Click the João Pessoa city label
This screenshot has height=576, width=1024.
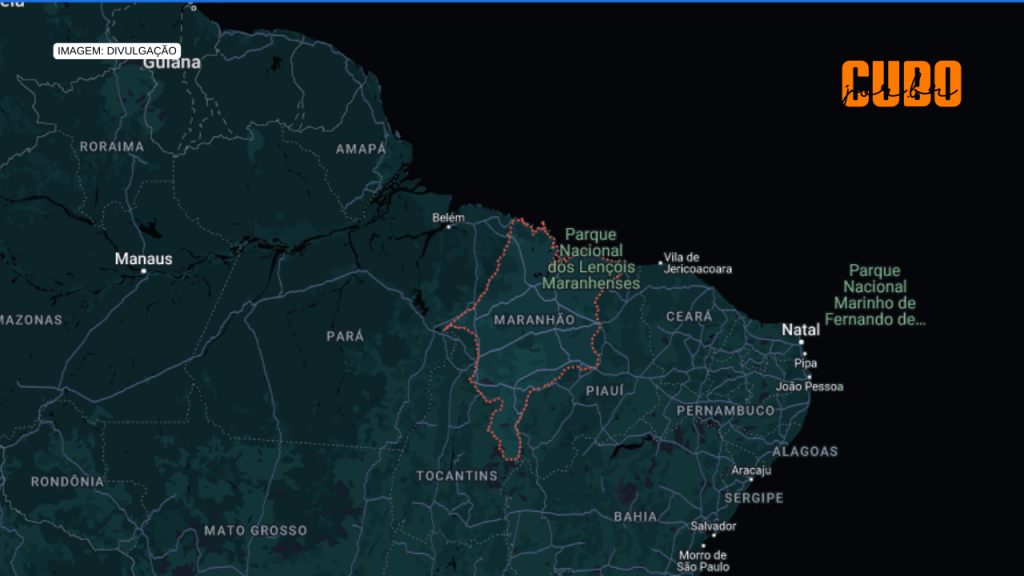point(811,384)
